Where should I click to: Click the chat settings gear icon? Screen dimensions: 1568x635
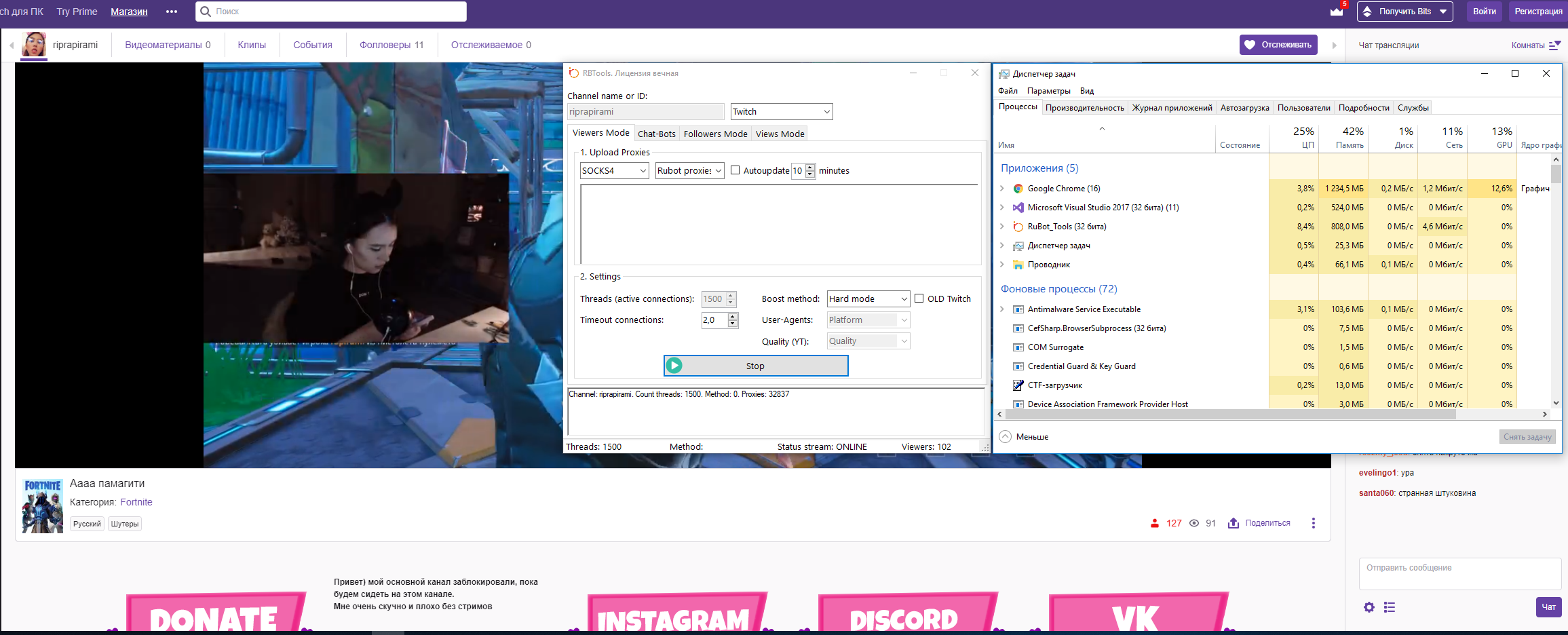click(1369, 607)
